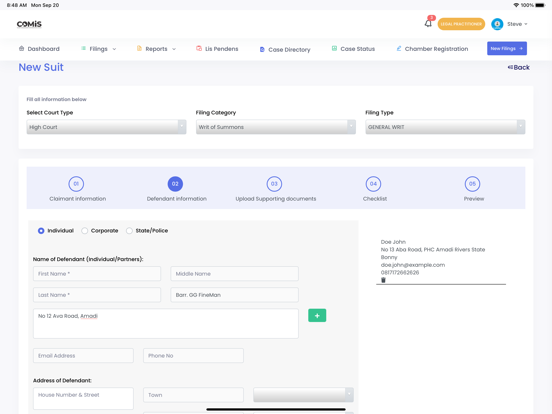The width and height of the screenshot is (552, 414).
Task: Focus the House Number & Street field
Action: coord(83,399)
